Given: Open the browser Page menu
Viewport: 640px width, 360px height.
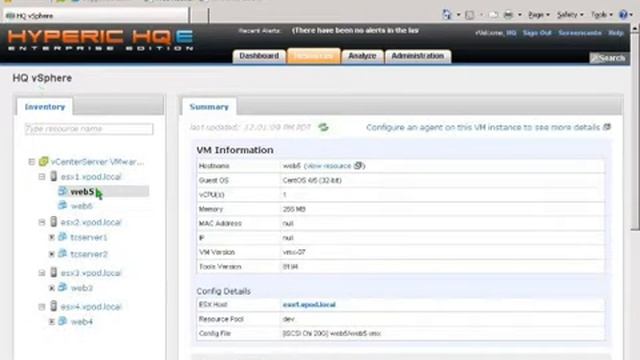Looking at the screenshot, I should 539,15.
